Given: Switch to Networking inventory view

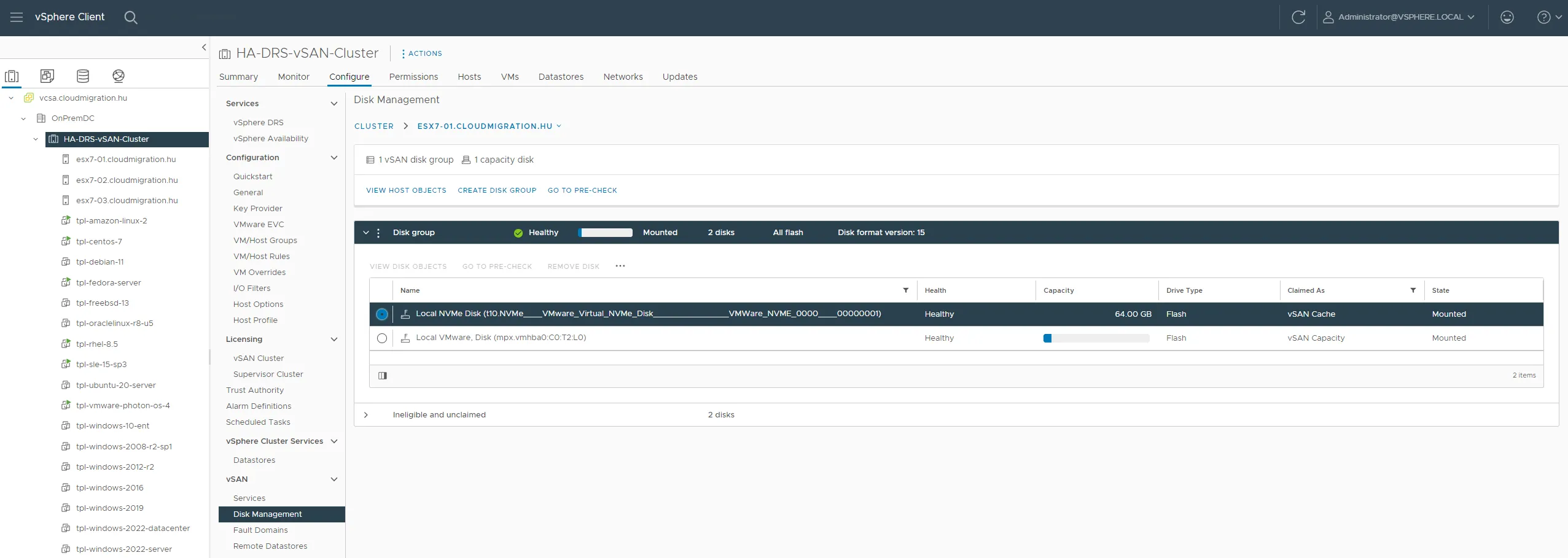Looking at the screenshot, I should click(119, 76).
